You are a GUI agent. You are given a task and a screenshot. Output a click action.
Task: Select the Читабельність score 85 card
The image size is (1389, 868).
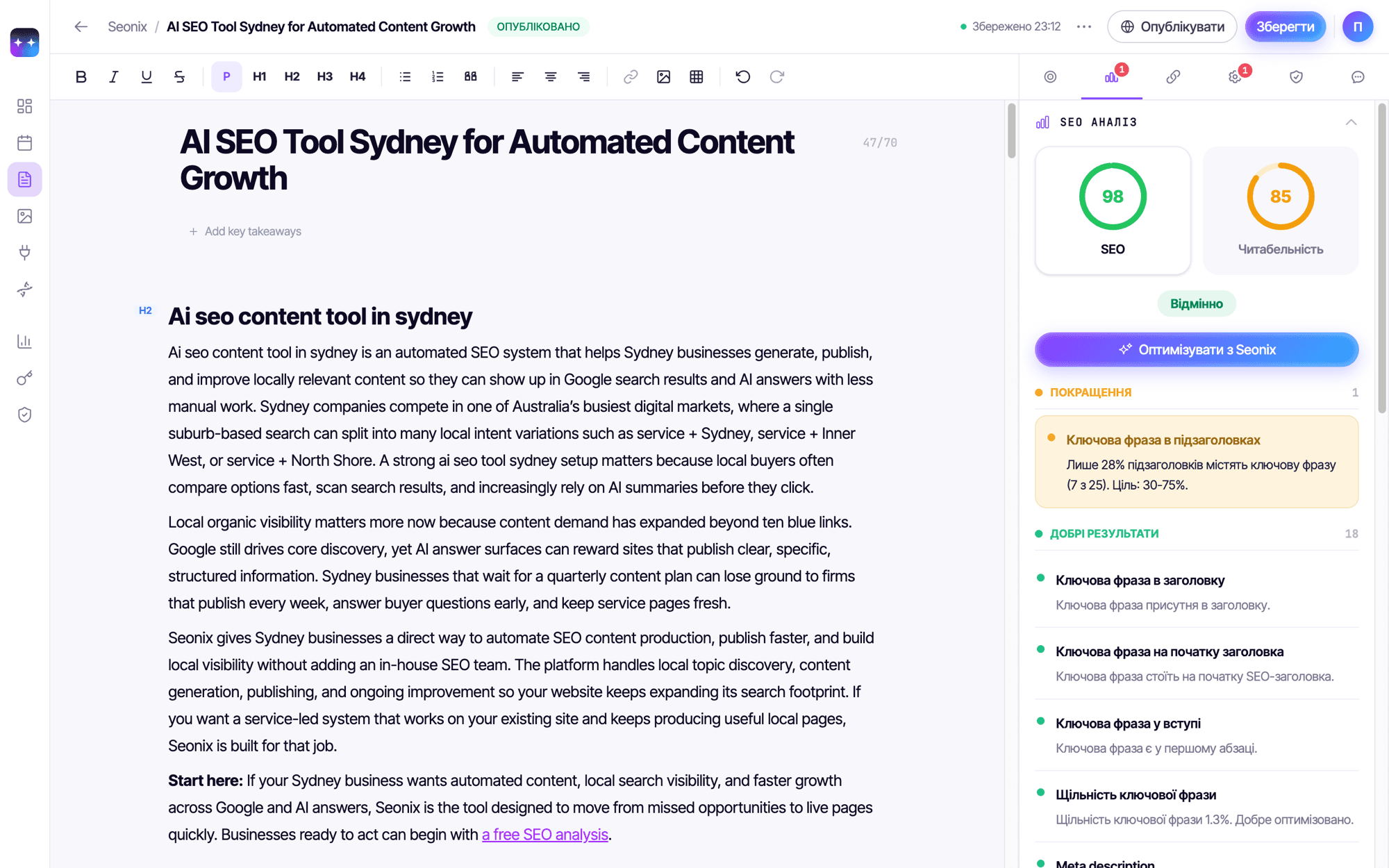[1281, 210]
